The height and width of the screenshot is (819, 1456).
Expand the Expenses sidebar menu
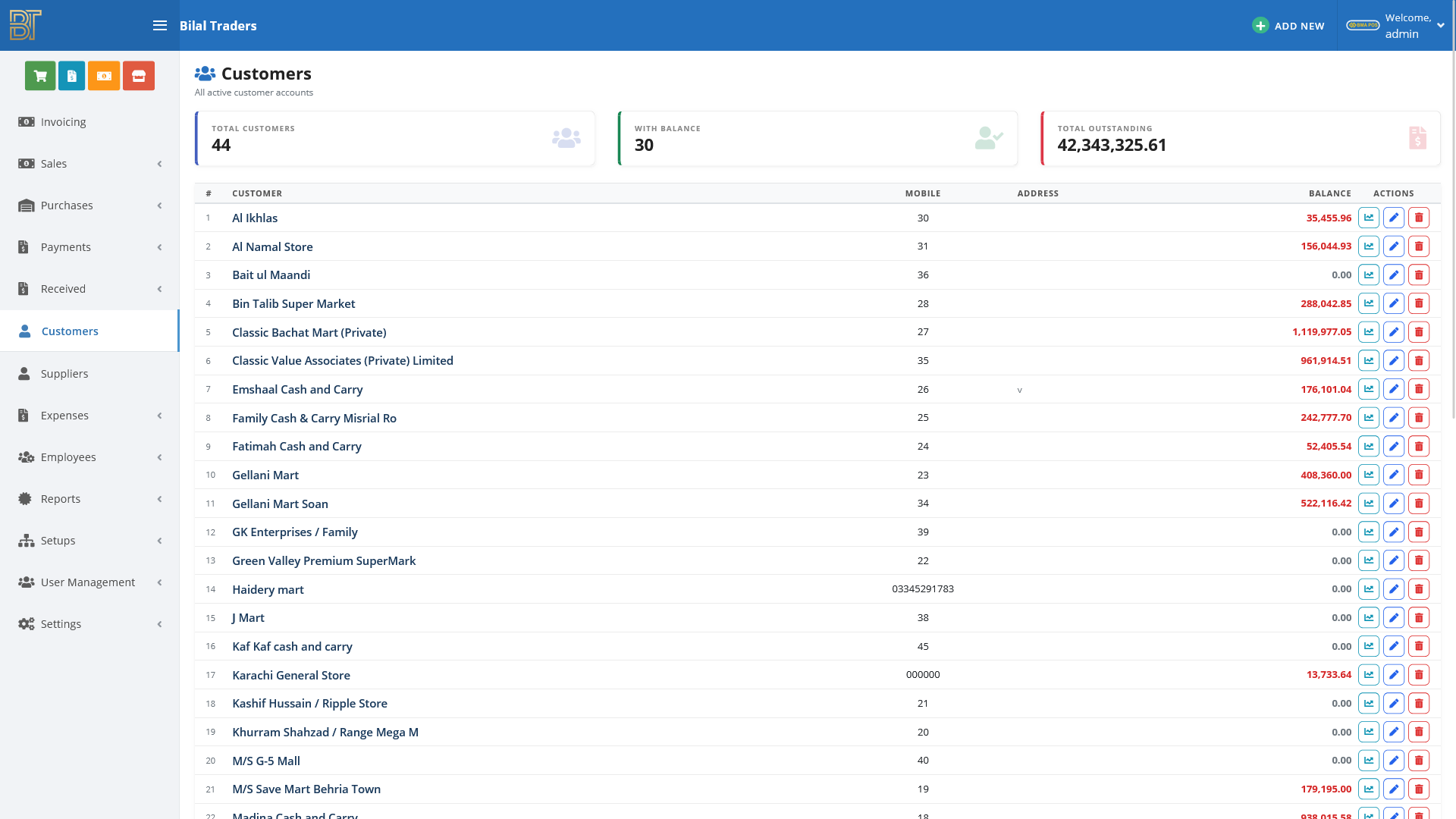(89, 416)
